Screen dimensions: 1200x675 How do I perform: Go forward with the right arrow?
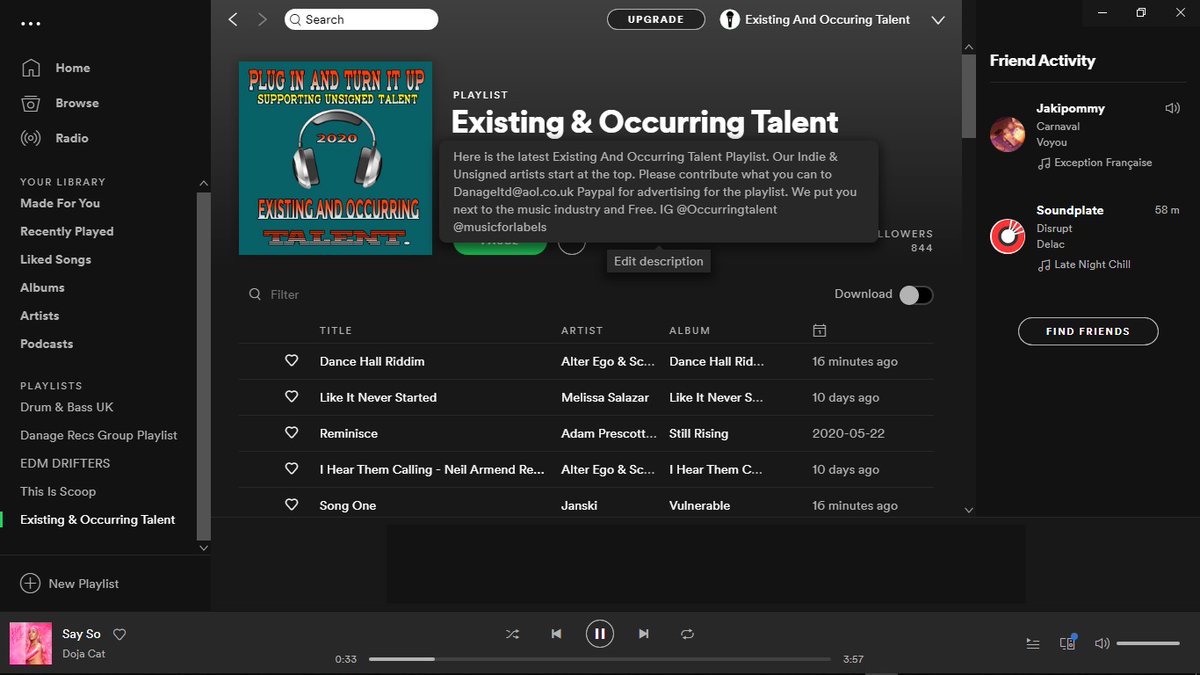pyautogui.click(x=262, y=19)
